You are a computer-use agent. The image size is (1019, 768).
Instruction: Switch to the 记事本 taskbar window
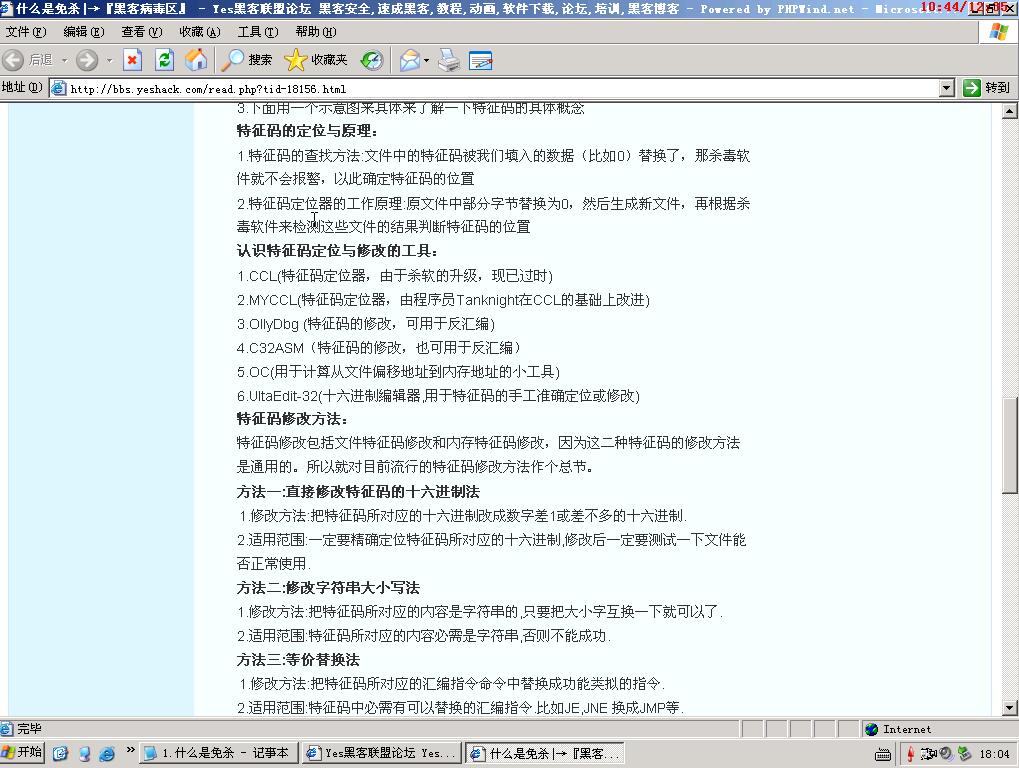pyautogui.click(x=217, y=753)
